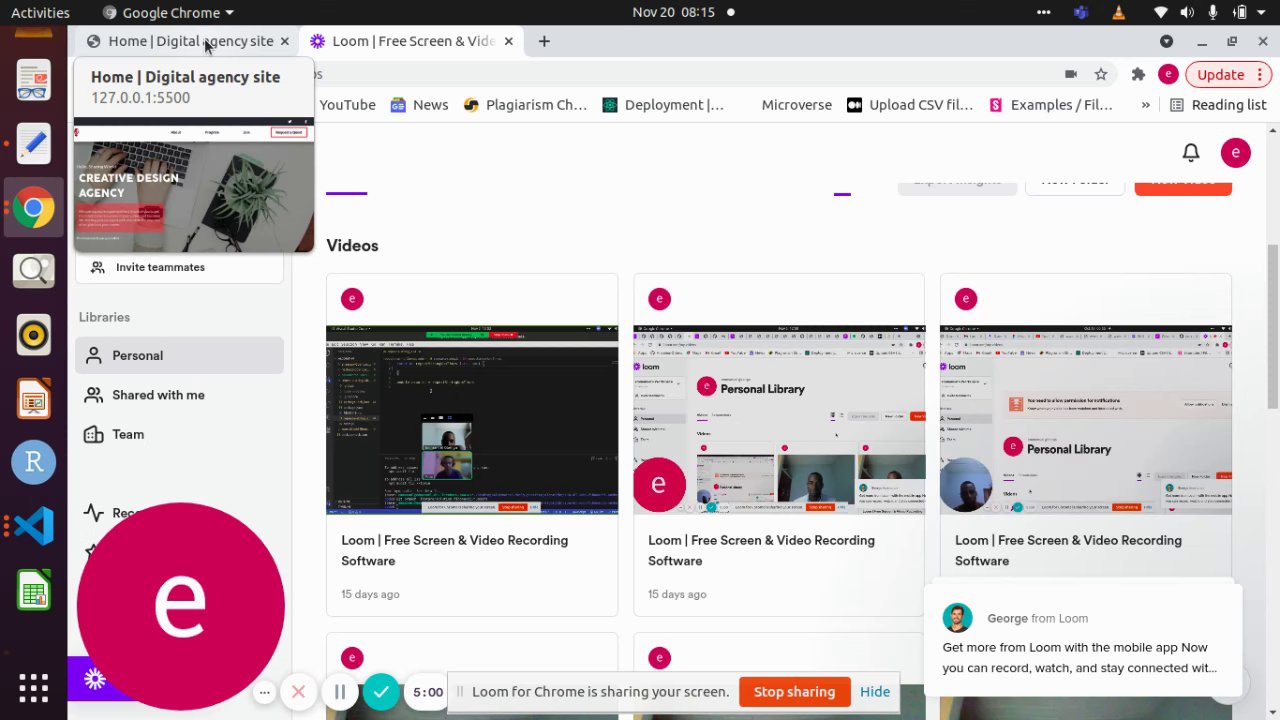Close the Home | Digital agency site tab
The width and height of the screenshot is (1280, 720).
click(x=284, y=41)
